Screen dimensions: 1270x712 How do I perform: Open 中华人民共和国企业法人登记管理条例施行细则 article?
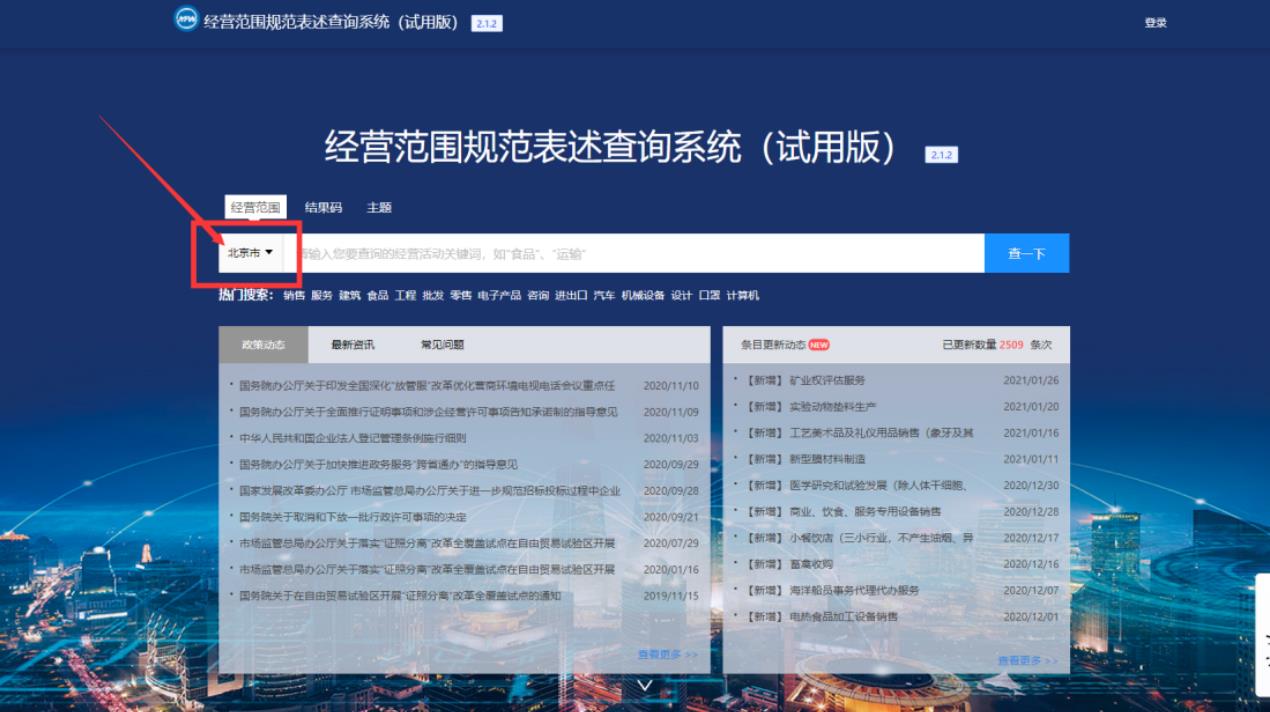[x=352, y=438]
